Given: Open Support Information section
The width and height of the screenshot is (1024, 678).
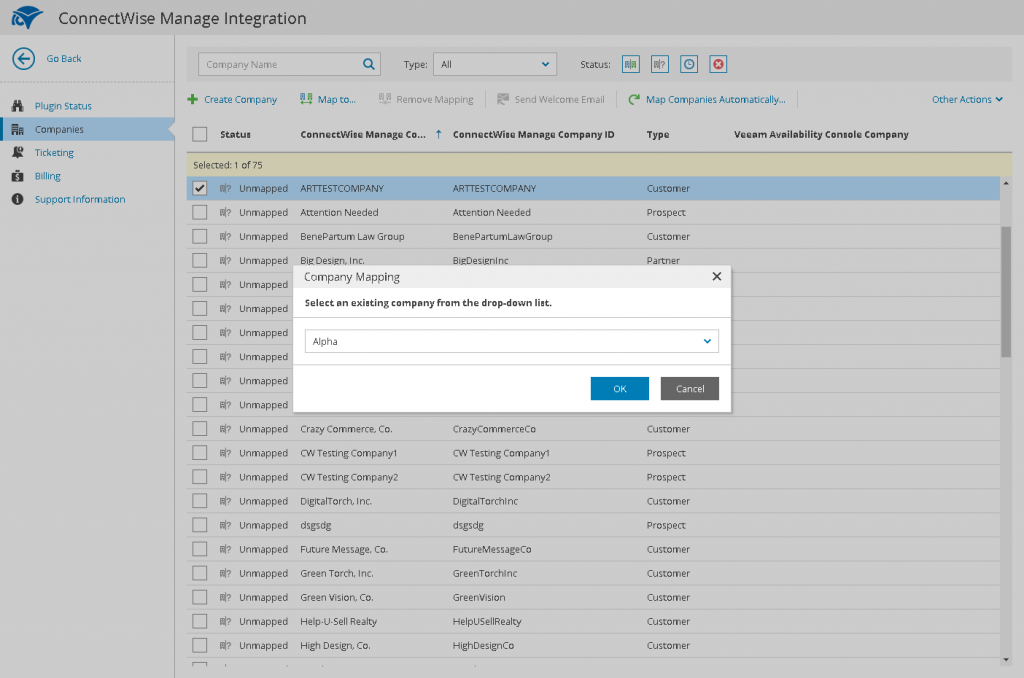Looking at the screenshot, I should pyautogui.click(x=80, y=199).
